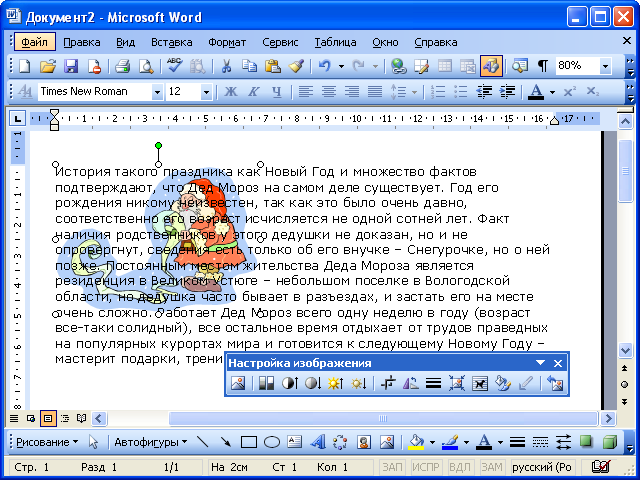Center-align the text
The image size is (640, 480).
(329, 91)
